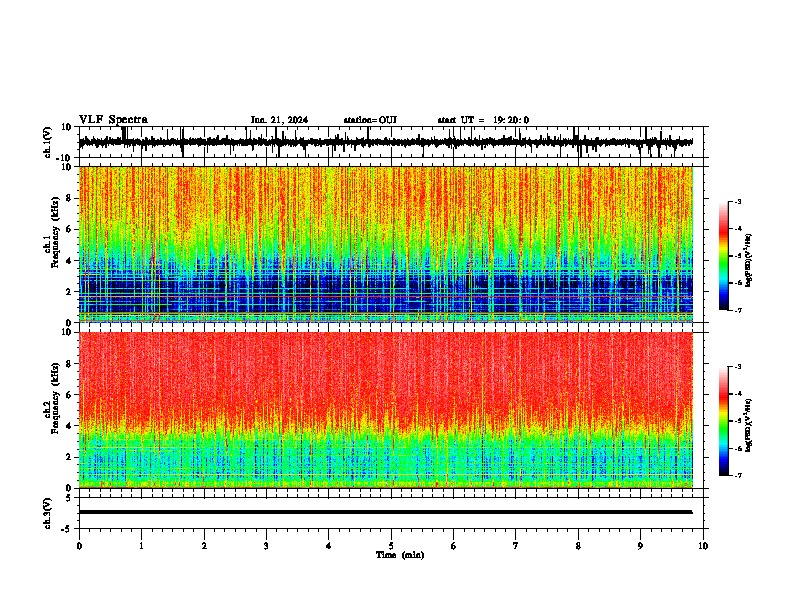
Task: Click the ch.1 color scale log(PSD) unit label
Action: point(748,261)
